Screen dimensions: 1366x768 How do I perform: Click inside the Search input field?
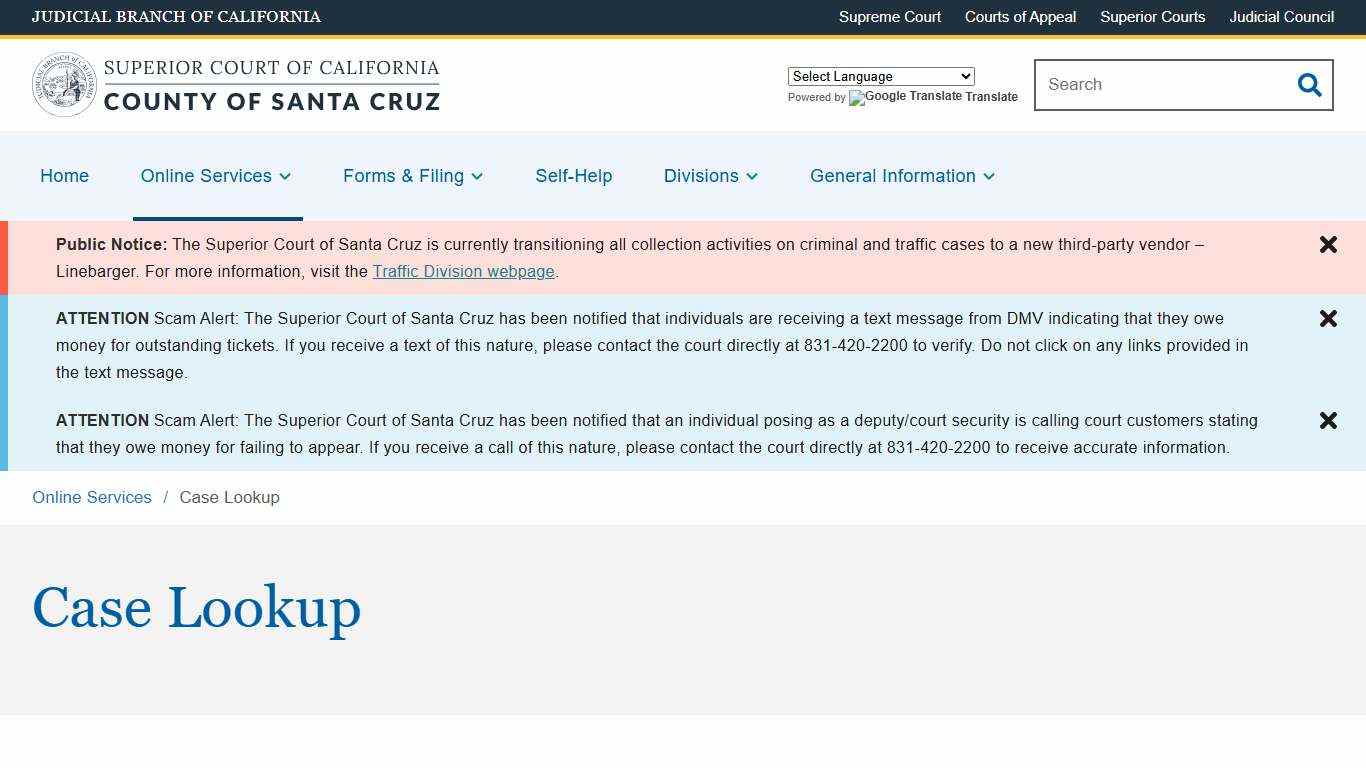[x=1150, y=85]
